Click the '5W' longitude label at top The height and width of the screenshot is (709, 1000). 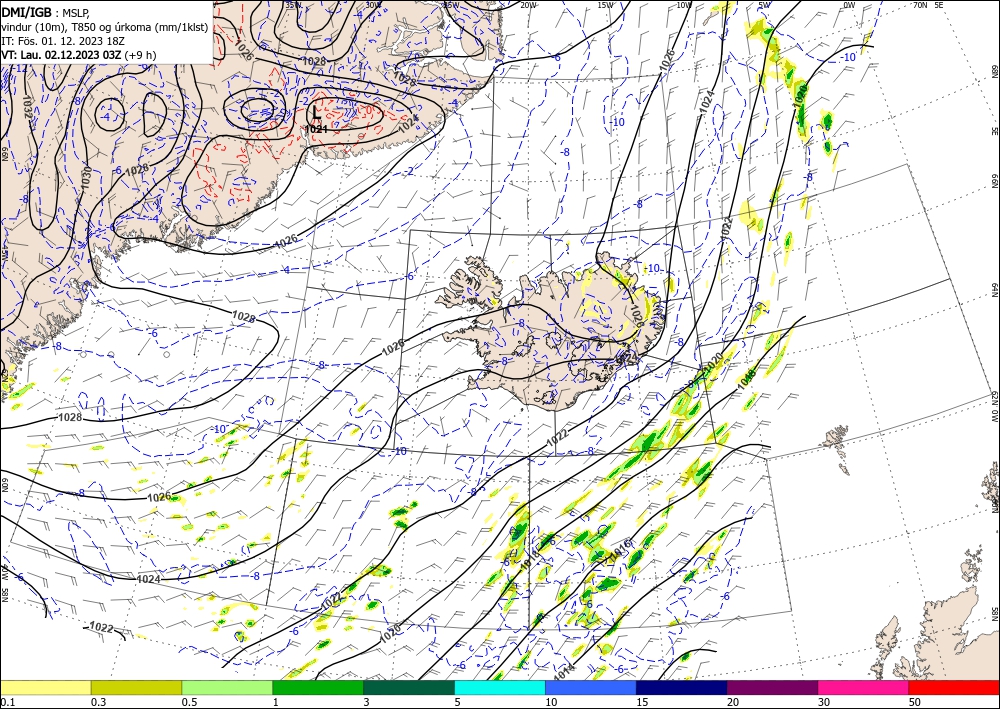[x=765, y=5]
